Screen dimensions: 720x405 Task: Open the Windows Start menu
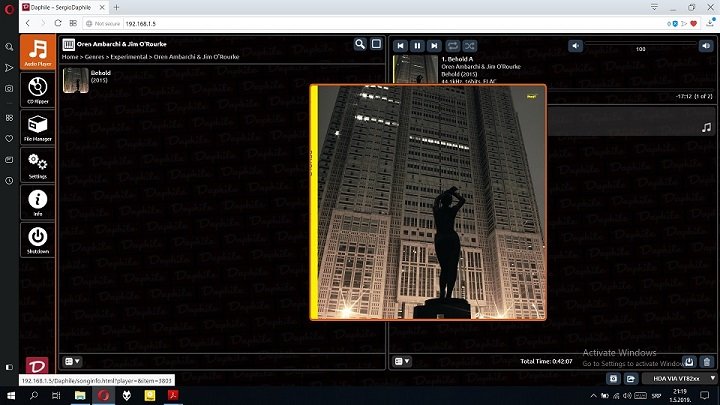(11, 395)
